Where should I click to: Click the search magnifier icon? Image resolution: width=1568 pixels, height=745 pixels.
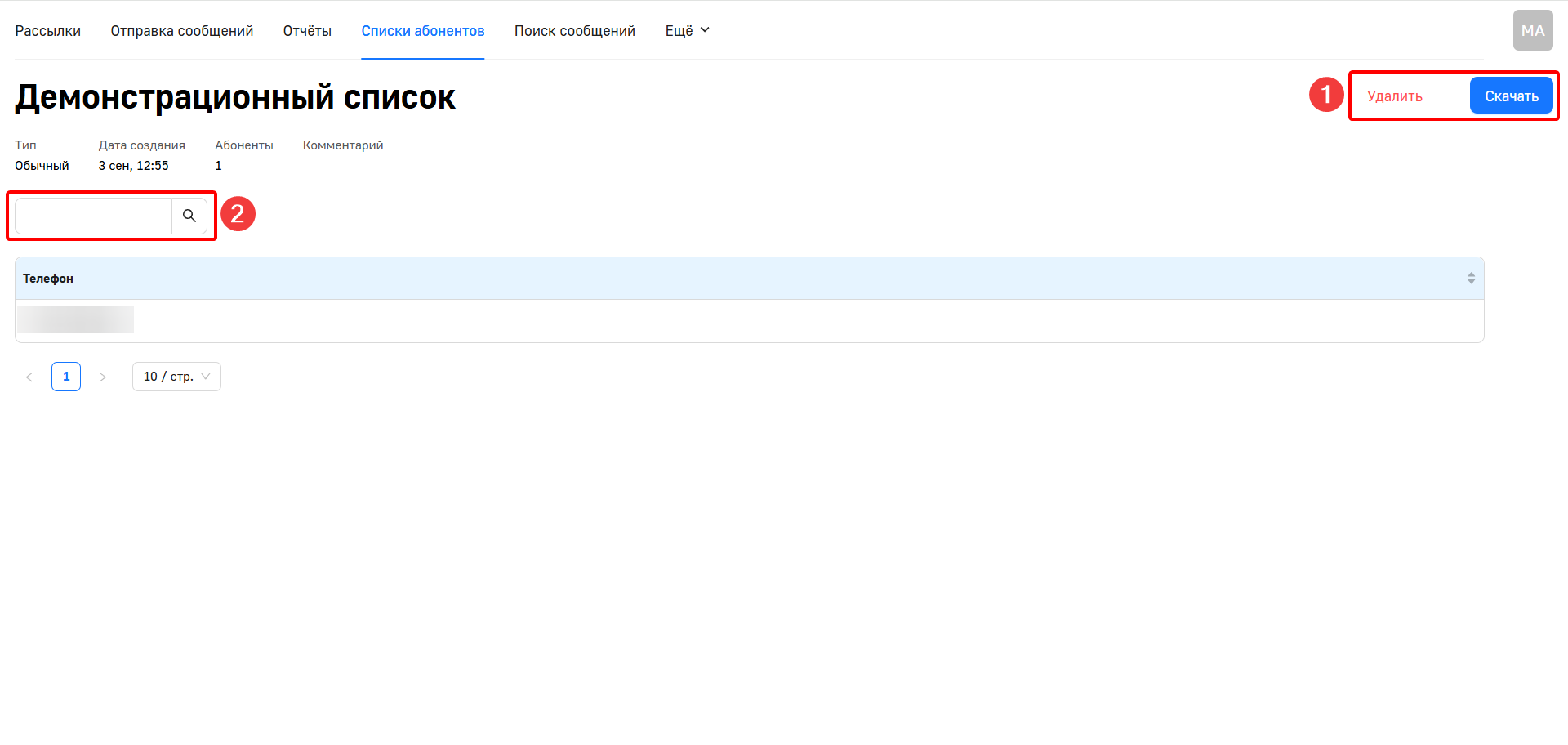[x=189, y=216]
